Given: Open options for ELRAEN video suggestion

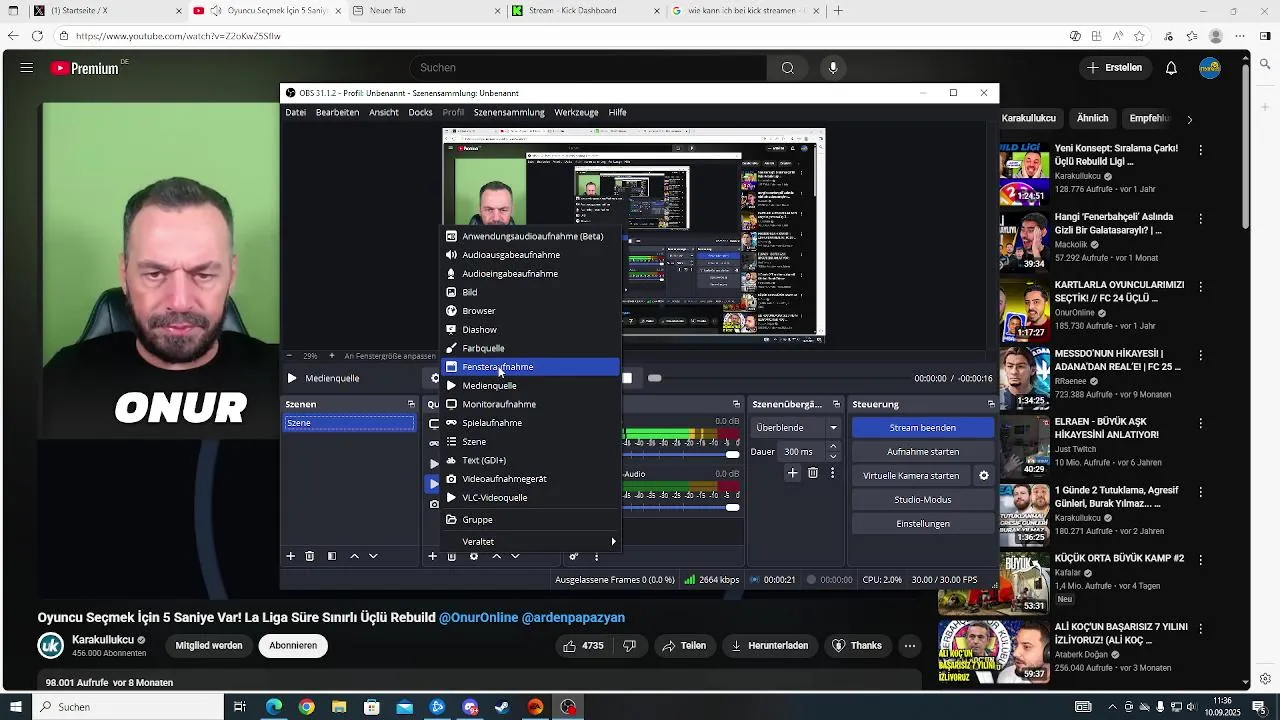Looking at the screenshot, I should [x=1200, y=423].
